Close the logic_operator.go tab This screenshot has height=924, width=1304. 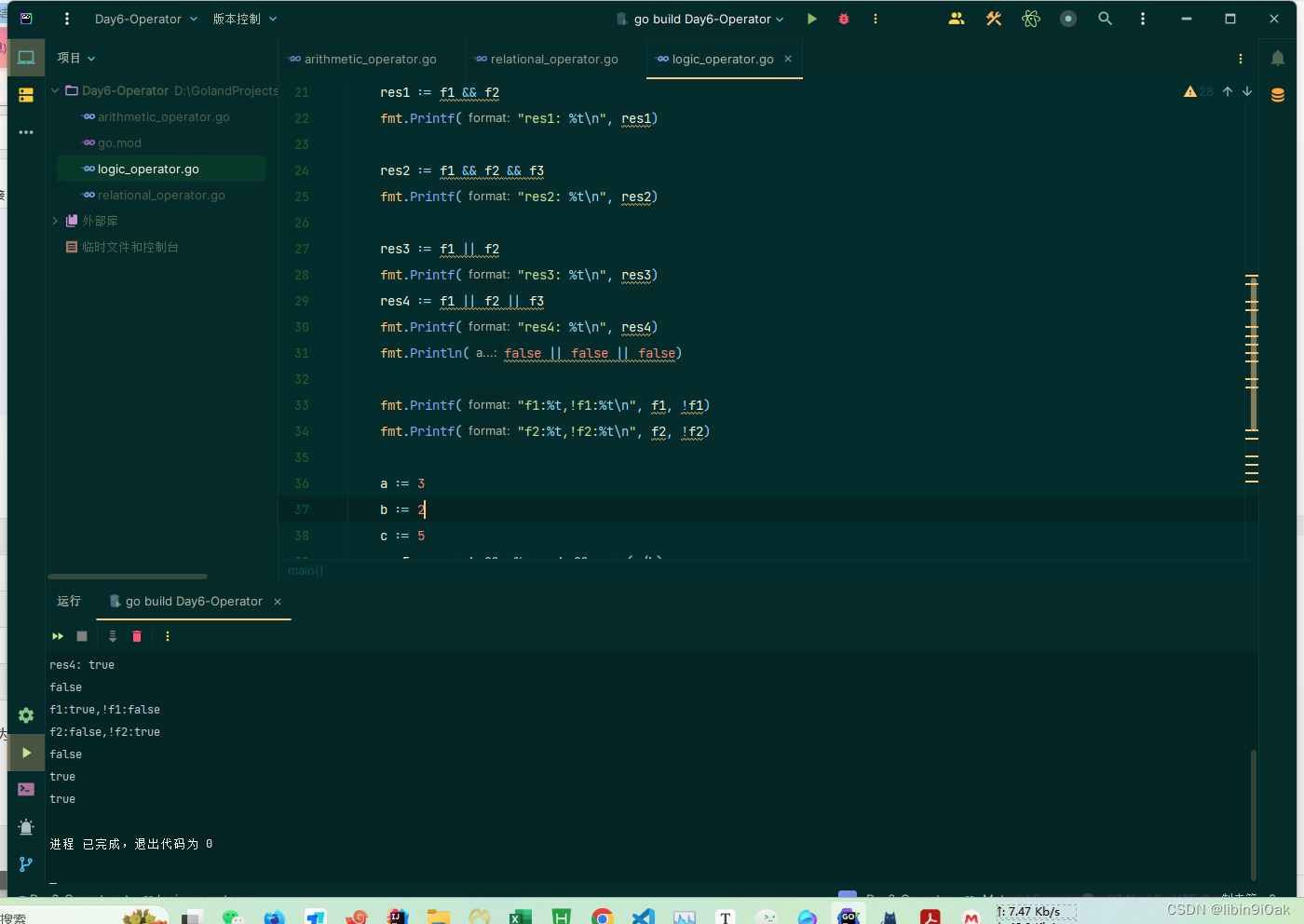788,59
